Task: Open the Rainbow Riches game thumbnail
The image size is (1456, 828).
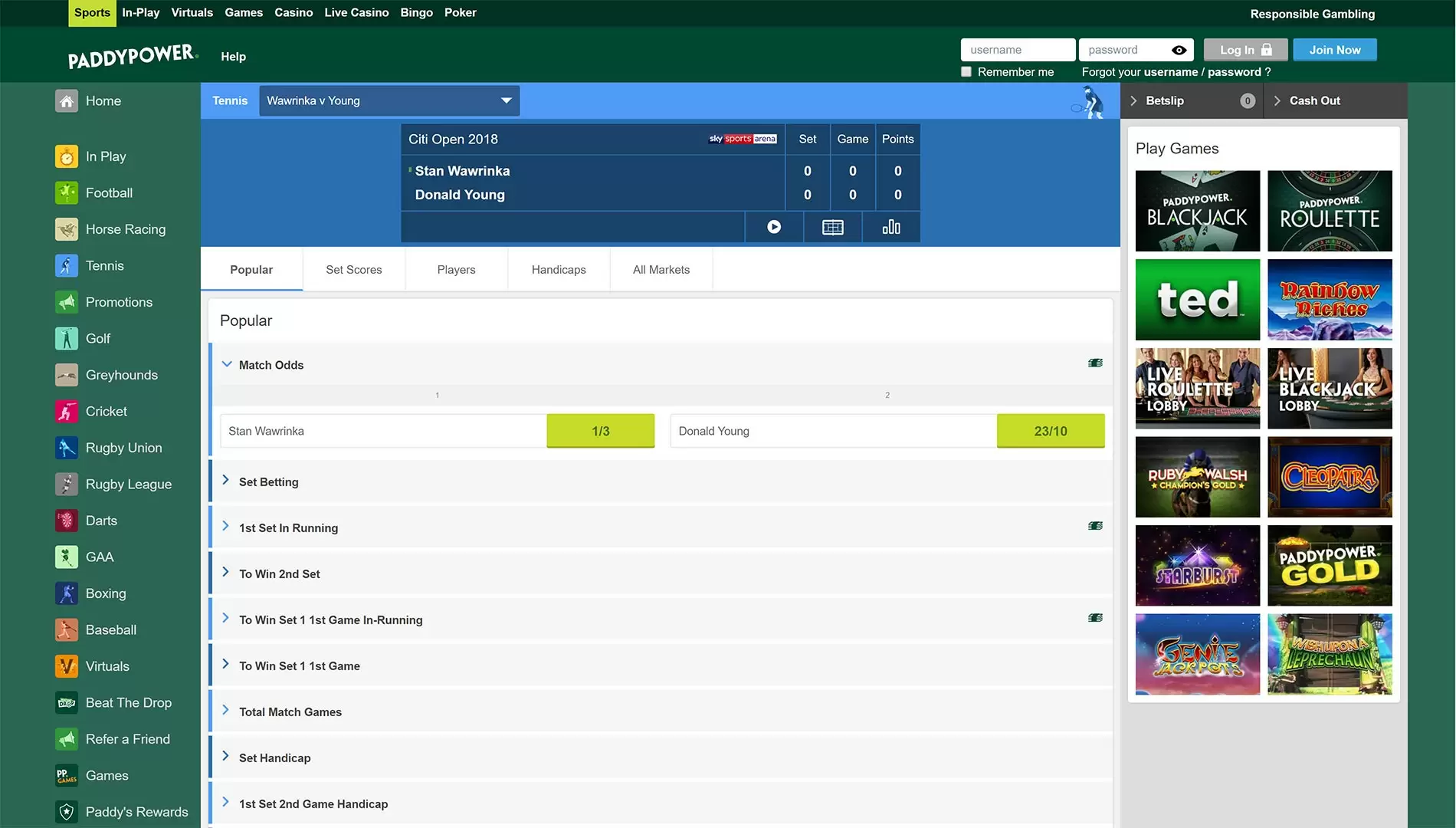Action: [x=1330, y=300]
